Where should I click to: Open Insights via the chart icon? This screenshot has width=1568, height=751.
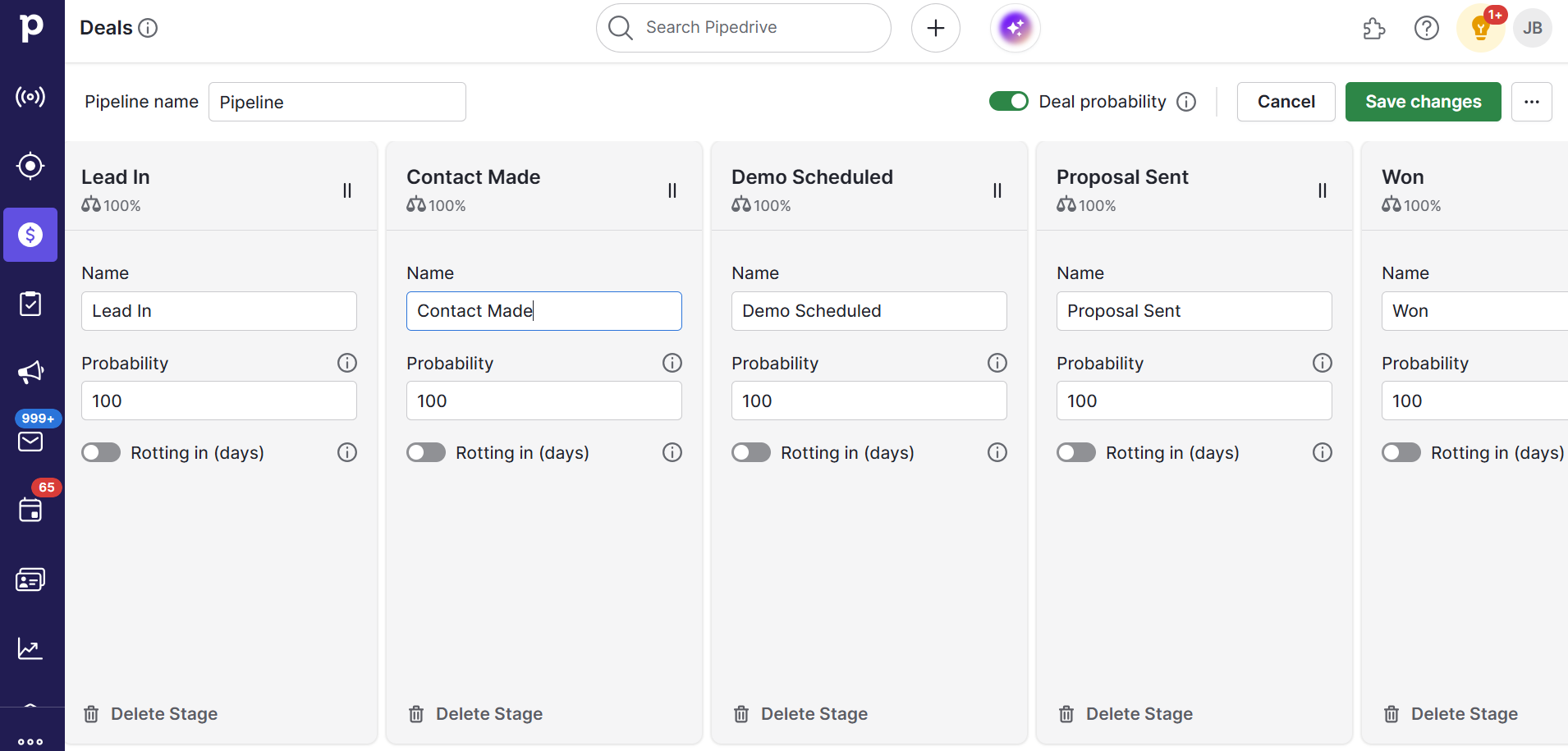(x=30, y=648)
